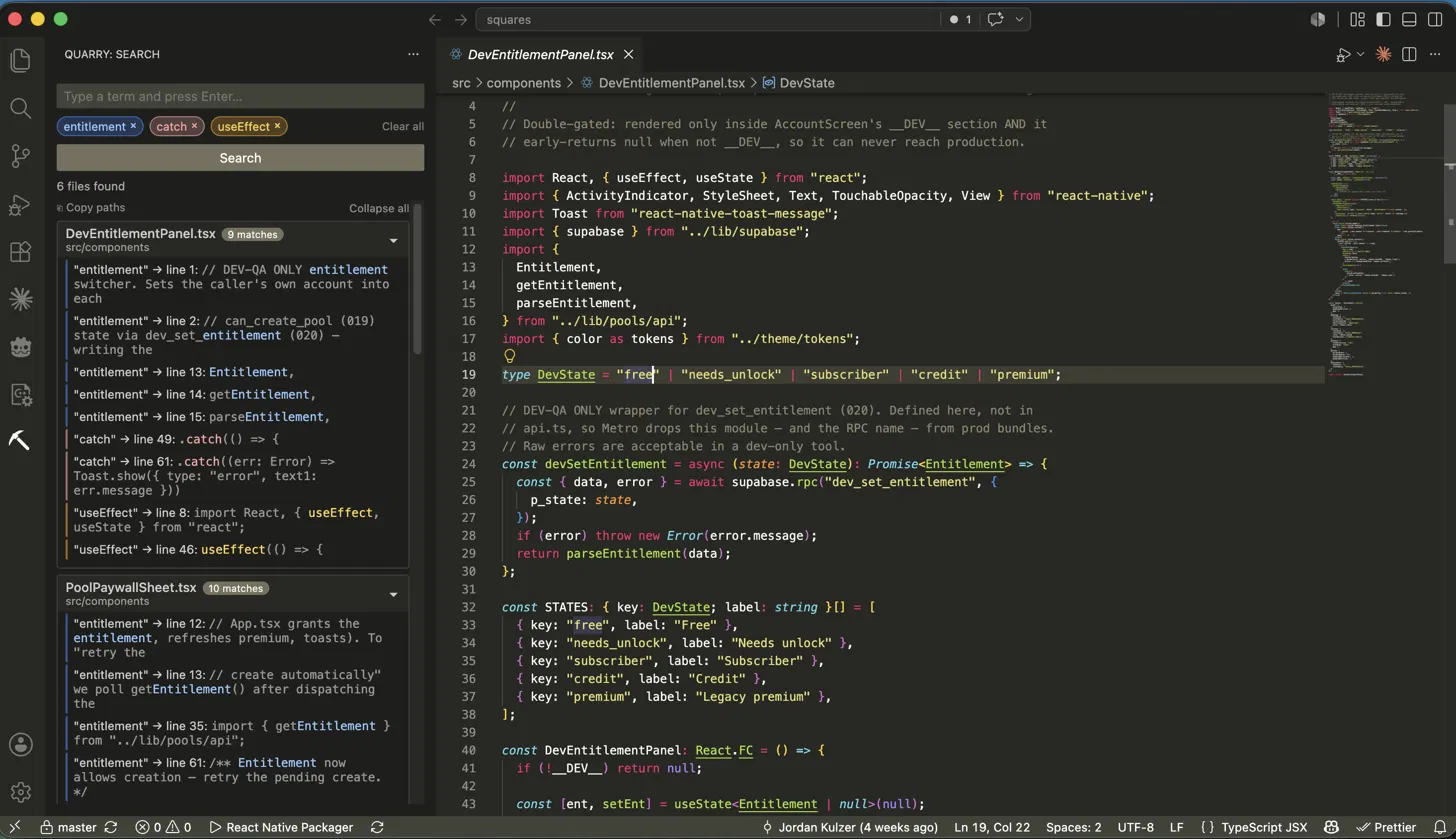Open Run and Debug view
This screenshot has width=1456, height=839.
click(20, 204)
